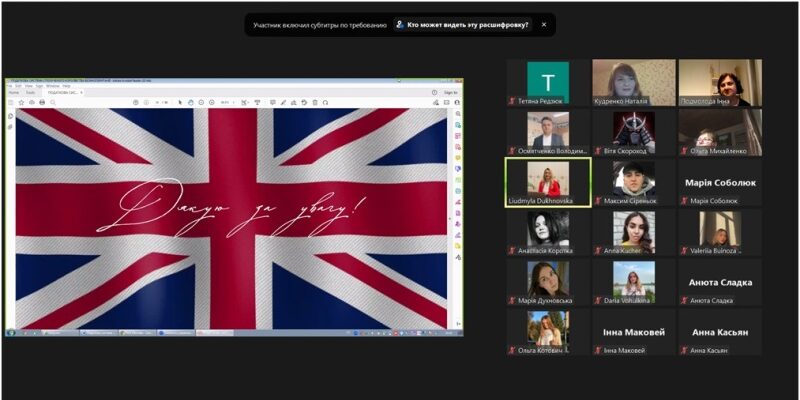The width and height of the screenshot is (800, 400).
Task: Click the star bookmark icon in Acrobat toolbar
Action: pos(21,103)
